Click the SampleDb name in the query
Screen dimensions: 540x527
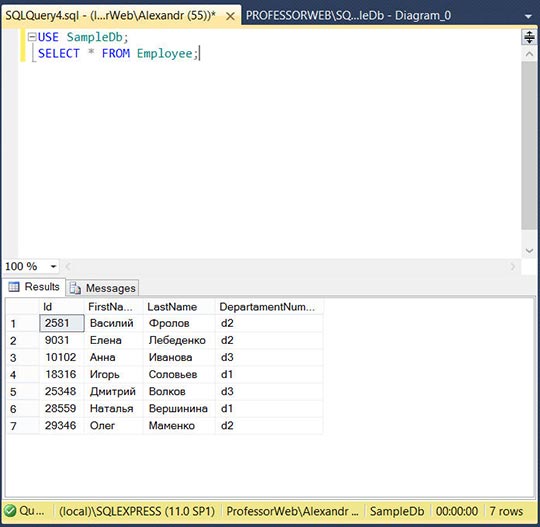[x=95, y=37]
